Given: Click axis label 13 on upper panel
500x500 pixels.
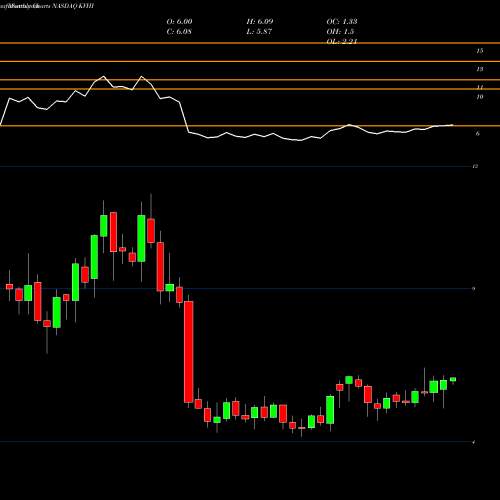Looking at the screenshot, I should click(480, 69).
